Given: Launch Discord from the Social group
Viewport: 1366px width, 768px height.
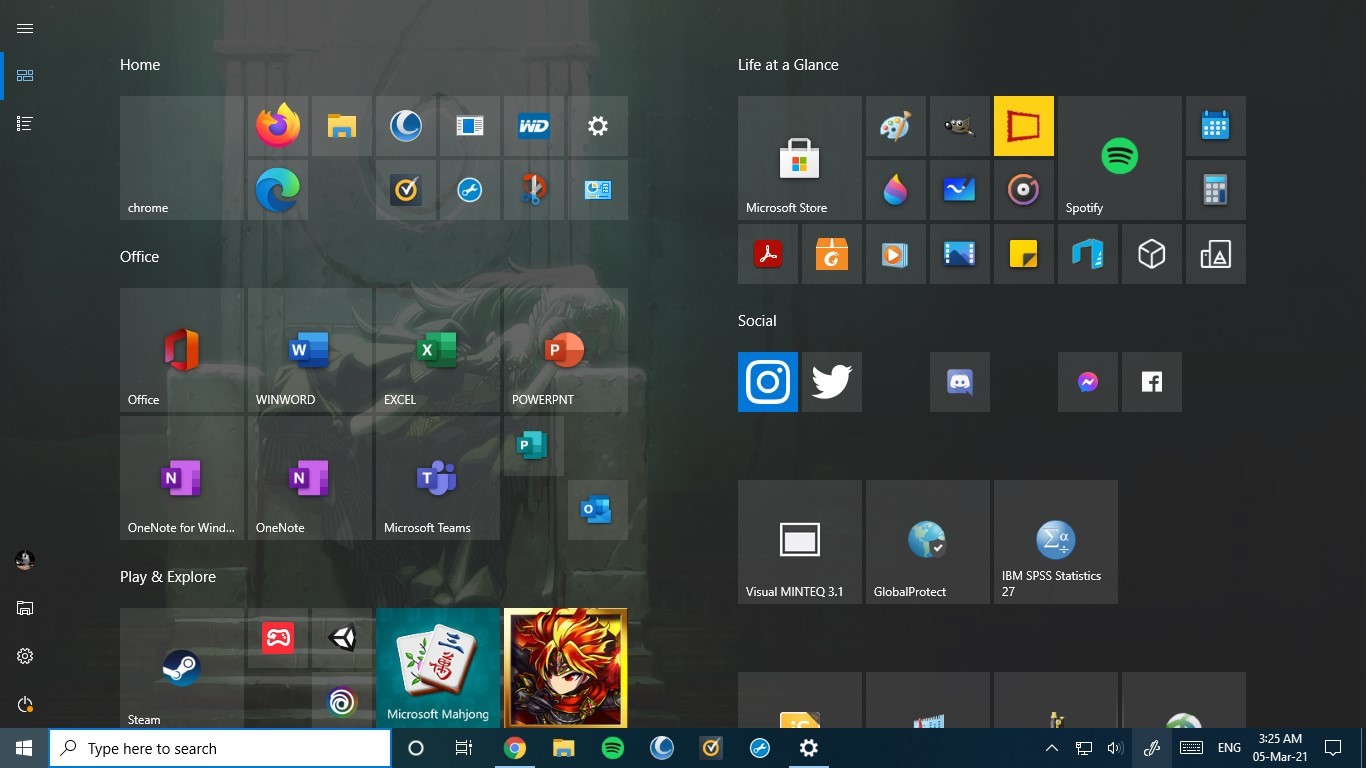Looking at the screenshot, I should click(x=960, y=382).
